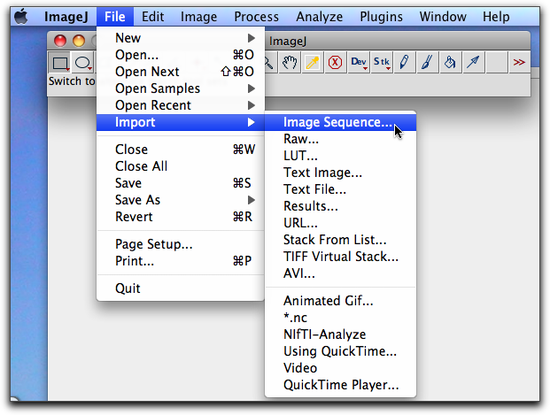The width and height of the screenshot is (550, 415).
Task: Choose Open... from the File menu
Action: (181, 54)
